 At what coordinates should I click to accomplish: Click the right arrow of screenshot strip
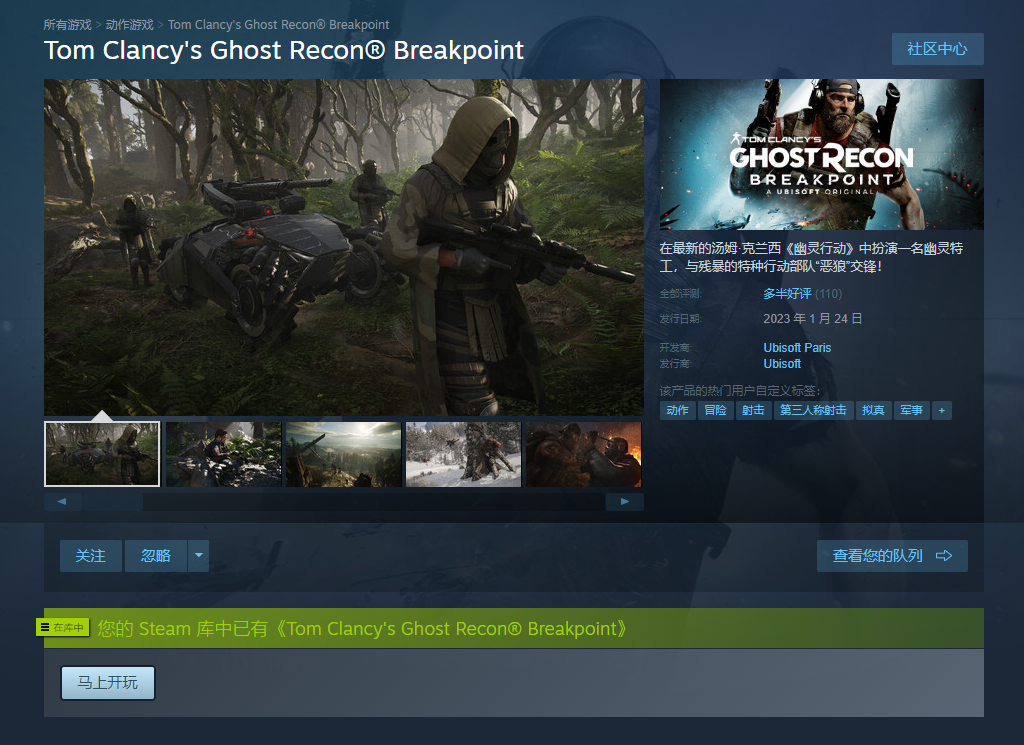625,501
